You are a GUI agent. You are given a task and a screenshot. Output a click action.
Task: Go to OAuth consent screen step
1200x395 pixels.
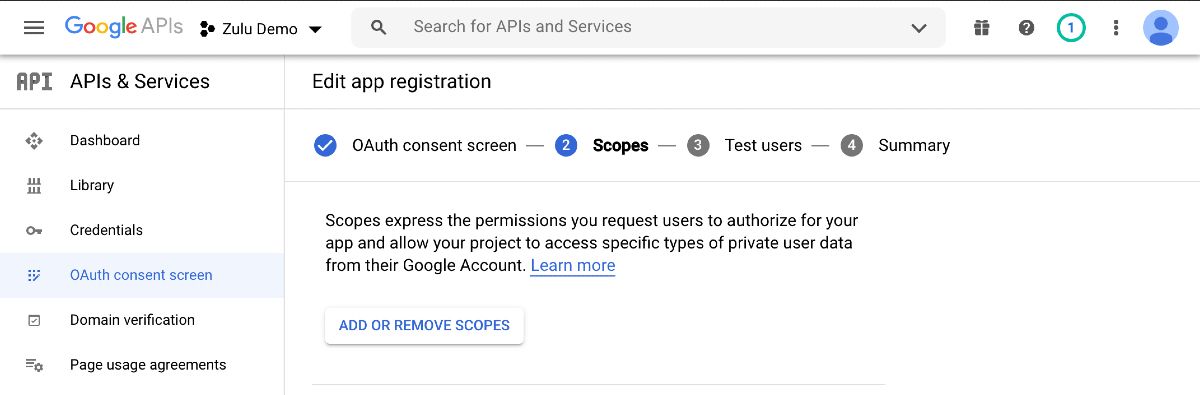416,146
